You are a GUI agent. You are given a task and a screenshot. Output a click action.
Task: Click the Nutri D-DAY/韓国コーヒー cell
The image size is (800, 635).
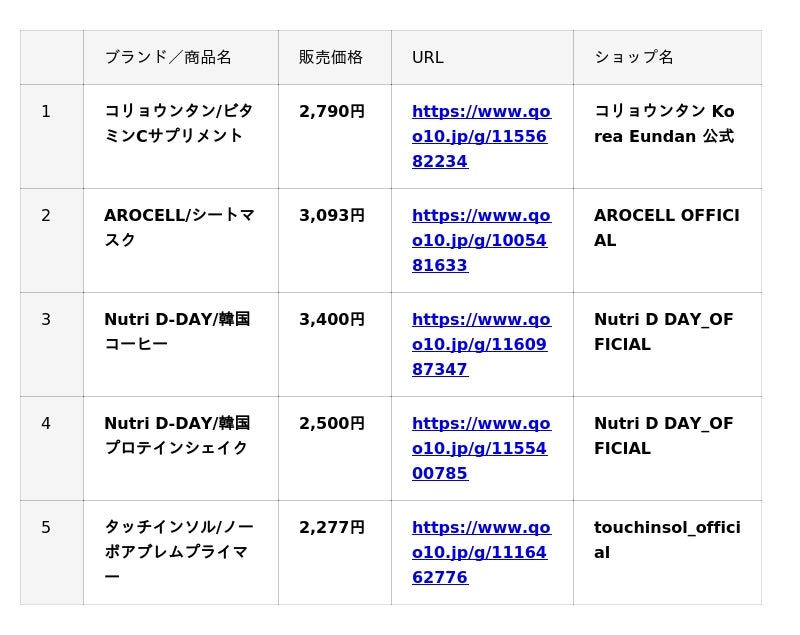[x=177, y=332]
